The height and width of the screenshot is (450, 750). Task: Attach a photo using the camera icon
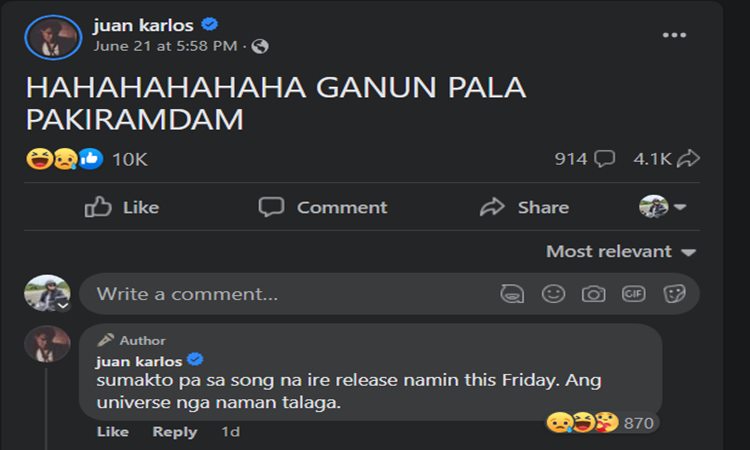point(594,294)
